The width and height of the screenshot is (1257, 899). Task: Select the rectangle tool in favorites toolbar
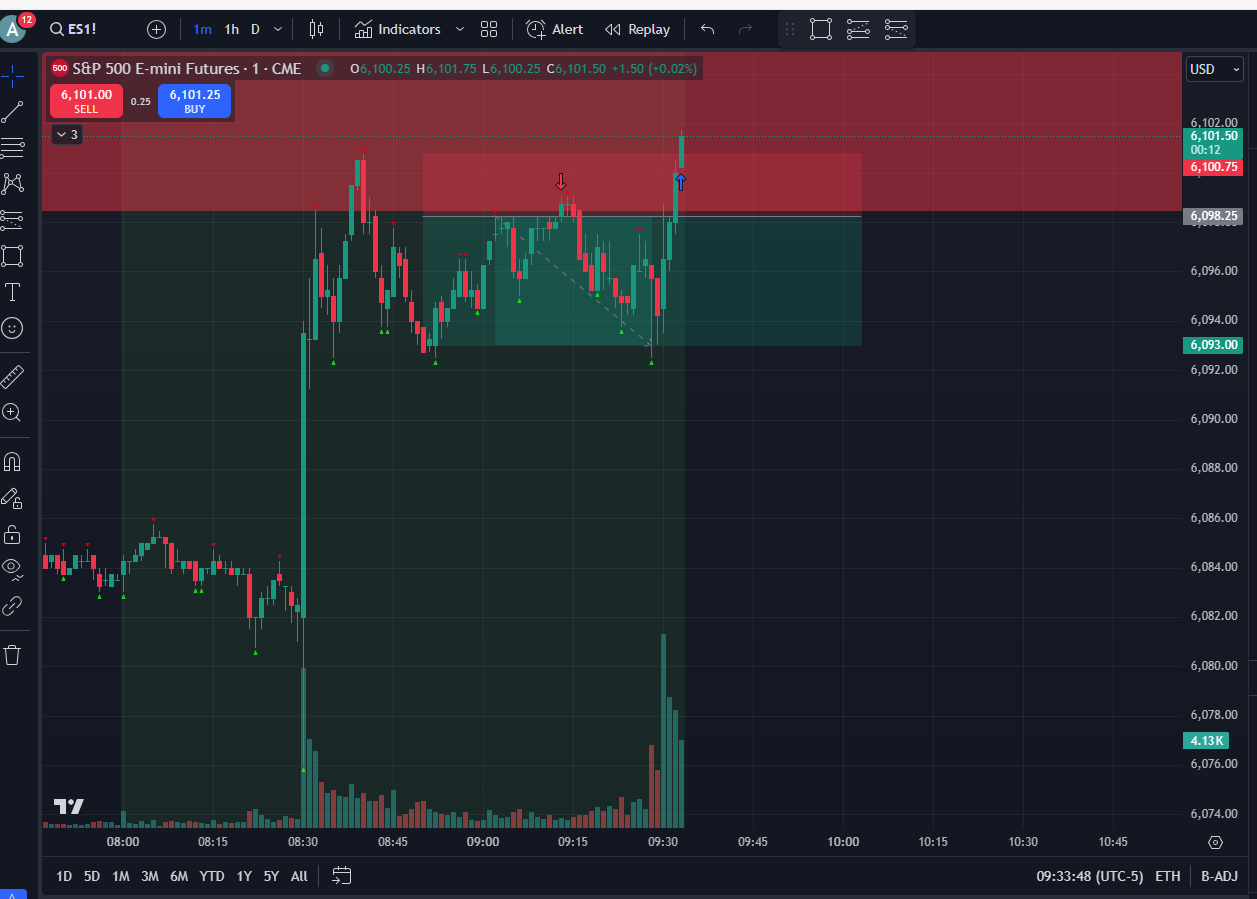821,29
